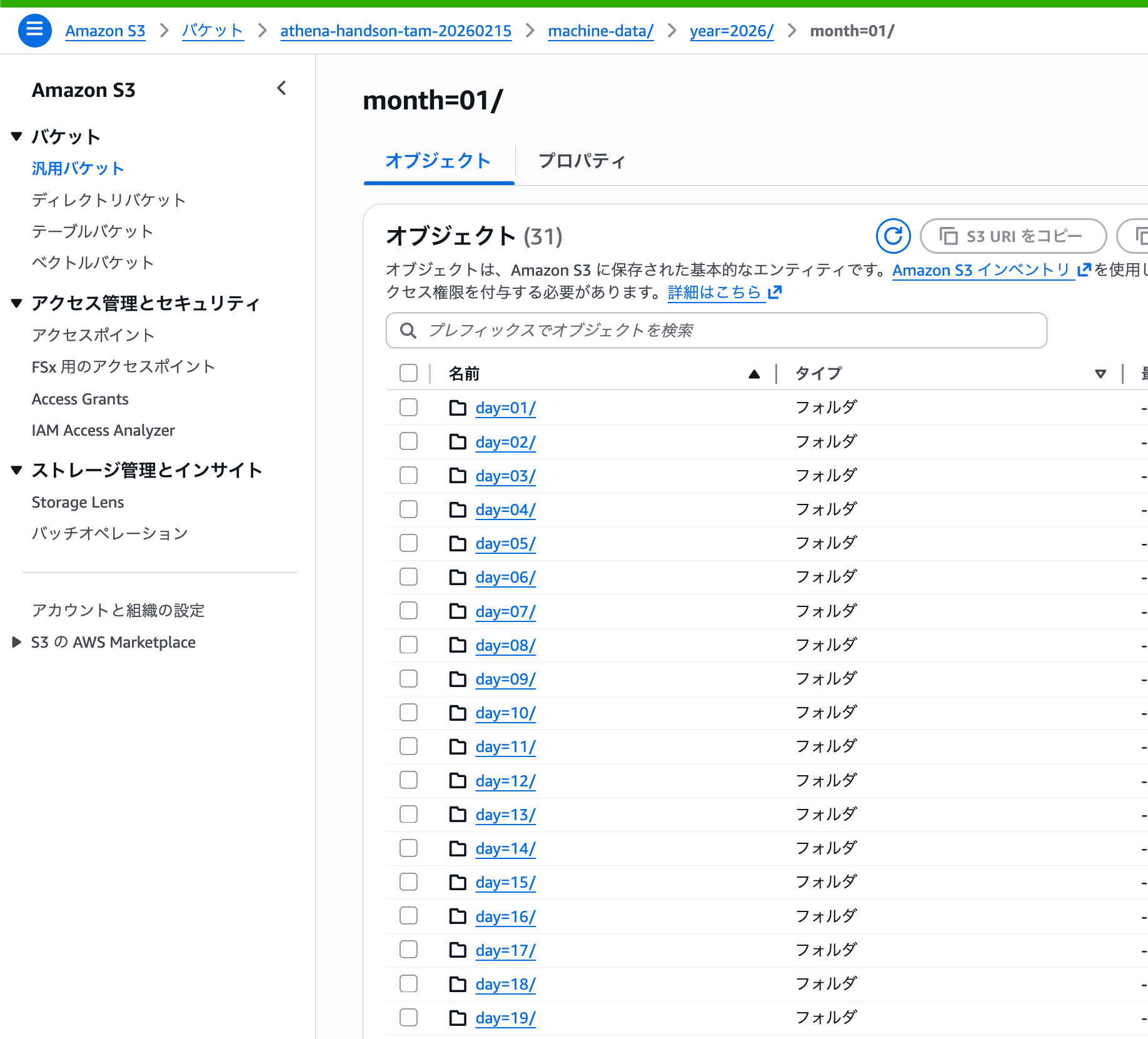Select the オブジェクト tab
This screenshot has height=1039, width=1148.
coord(438,161)
